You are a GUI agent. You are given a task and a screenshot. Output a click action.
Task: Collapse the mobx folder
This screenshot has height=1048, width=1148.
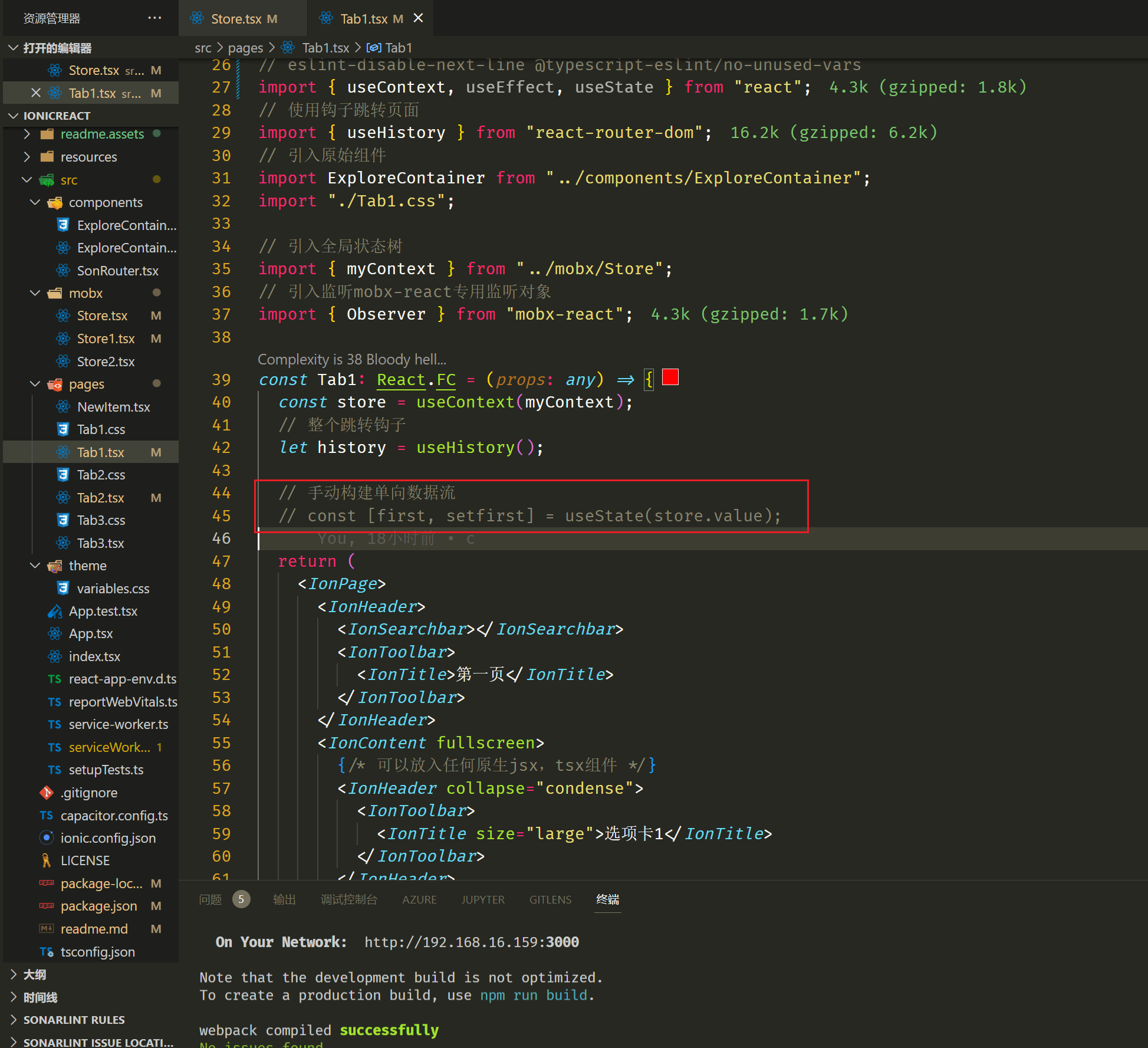tap(35, 293)
